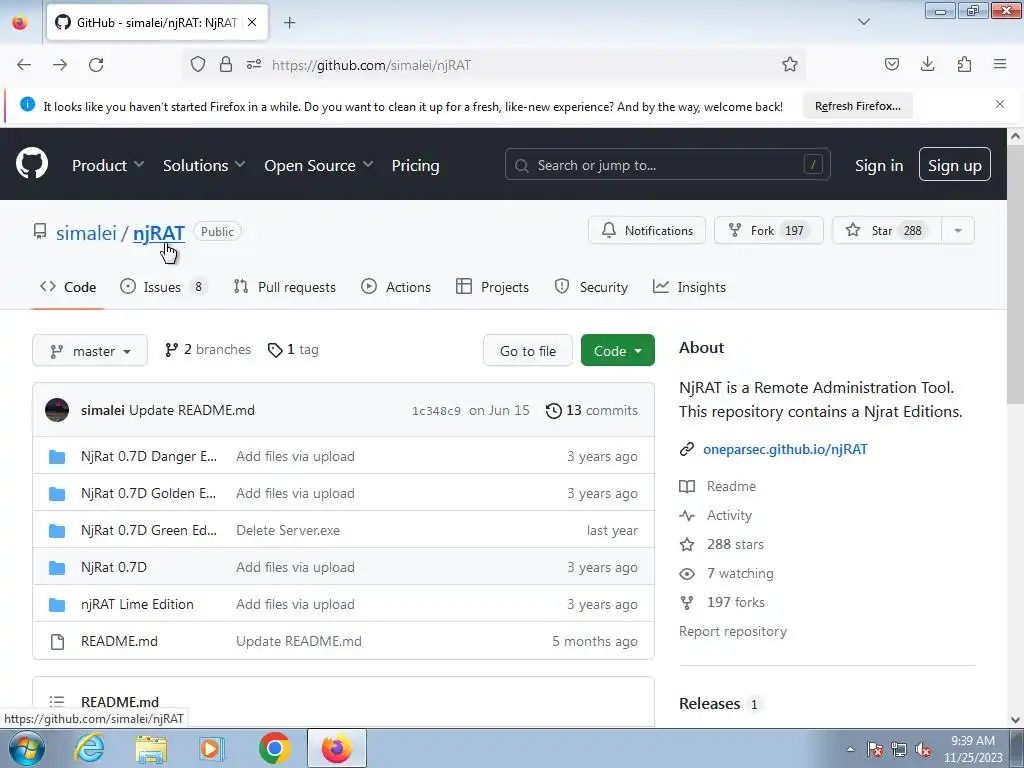Open Windows Media Player from the taskbar
1024x768 pixels.
[x=212, y=748]
